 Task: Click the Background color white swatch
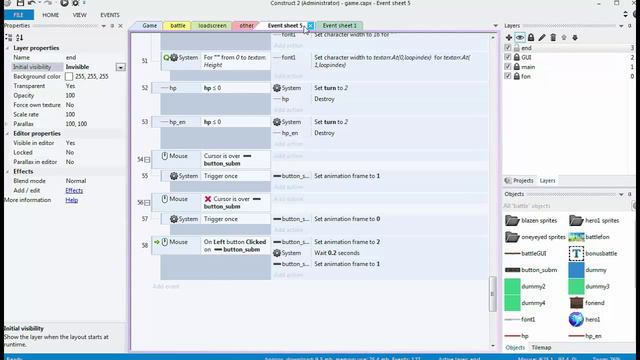point(69,76)
